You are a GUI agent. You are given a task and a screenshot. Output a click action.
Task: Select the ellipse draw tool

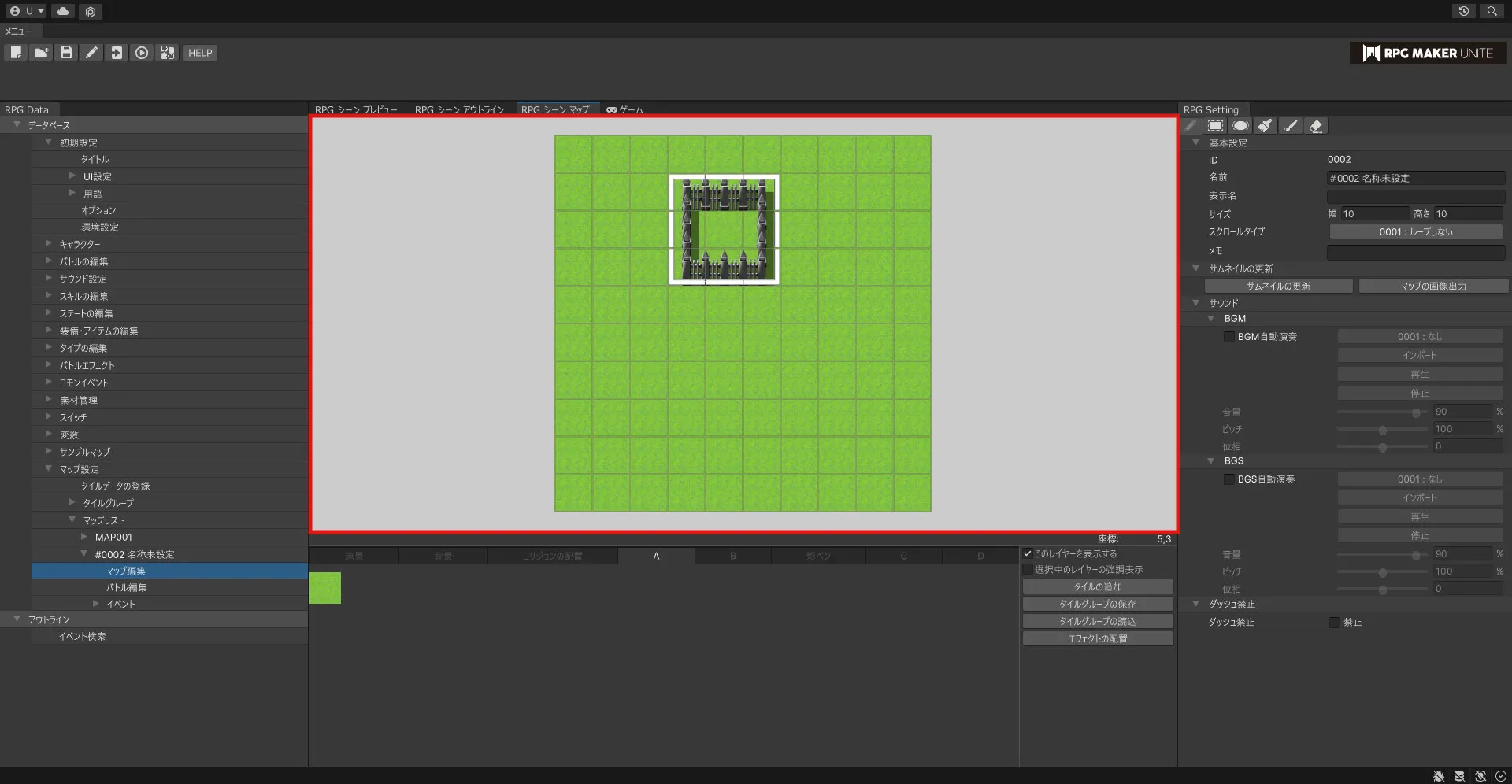1240,126
